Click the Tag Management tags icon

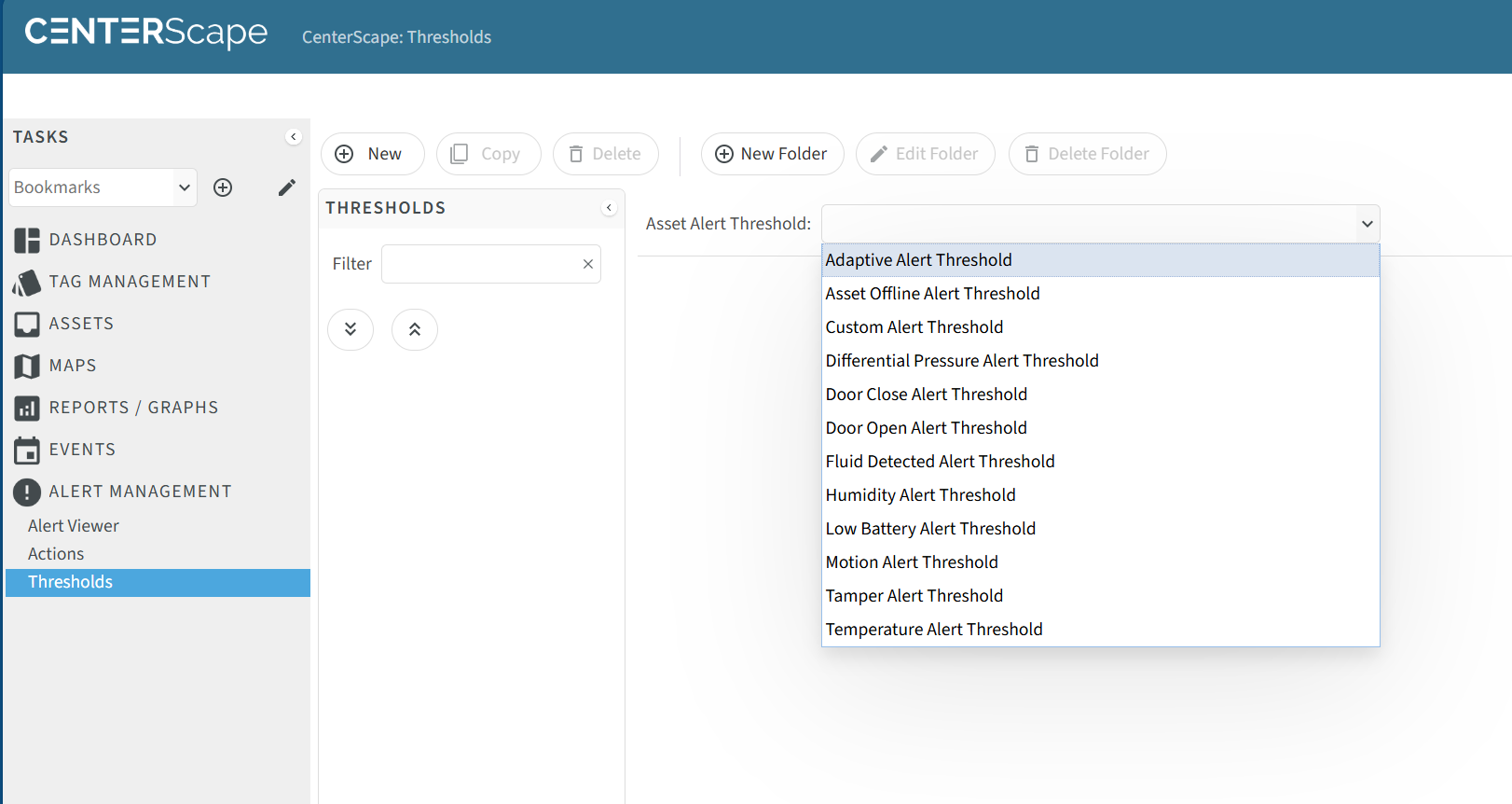pos(27,283)
